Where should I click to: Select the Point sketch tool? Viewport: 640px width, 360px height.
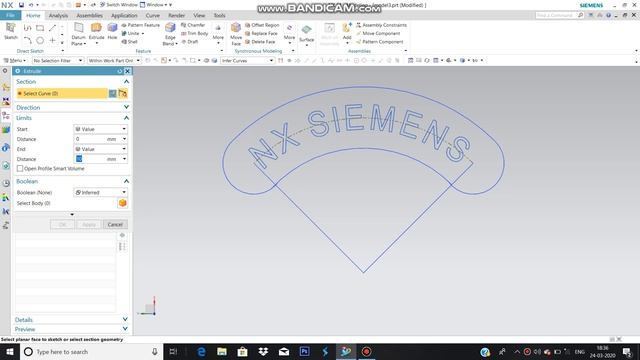pyautogui.click(x=52, y=40)
